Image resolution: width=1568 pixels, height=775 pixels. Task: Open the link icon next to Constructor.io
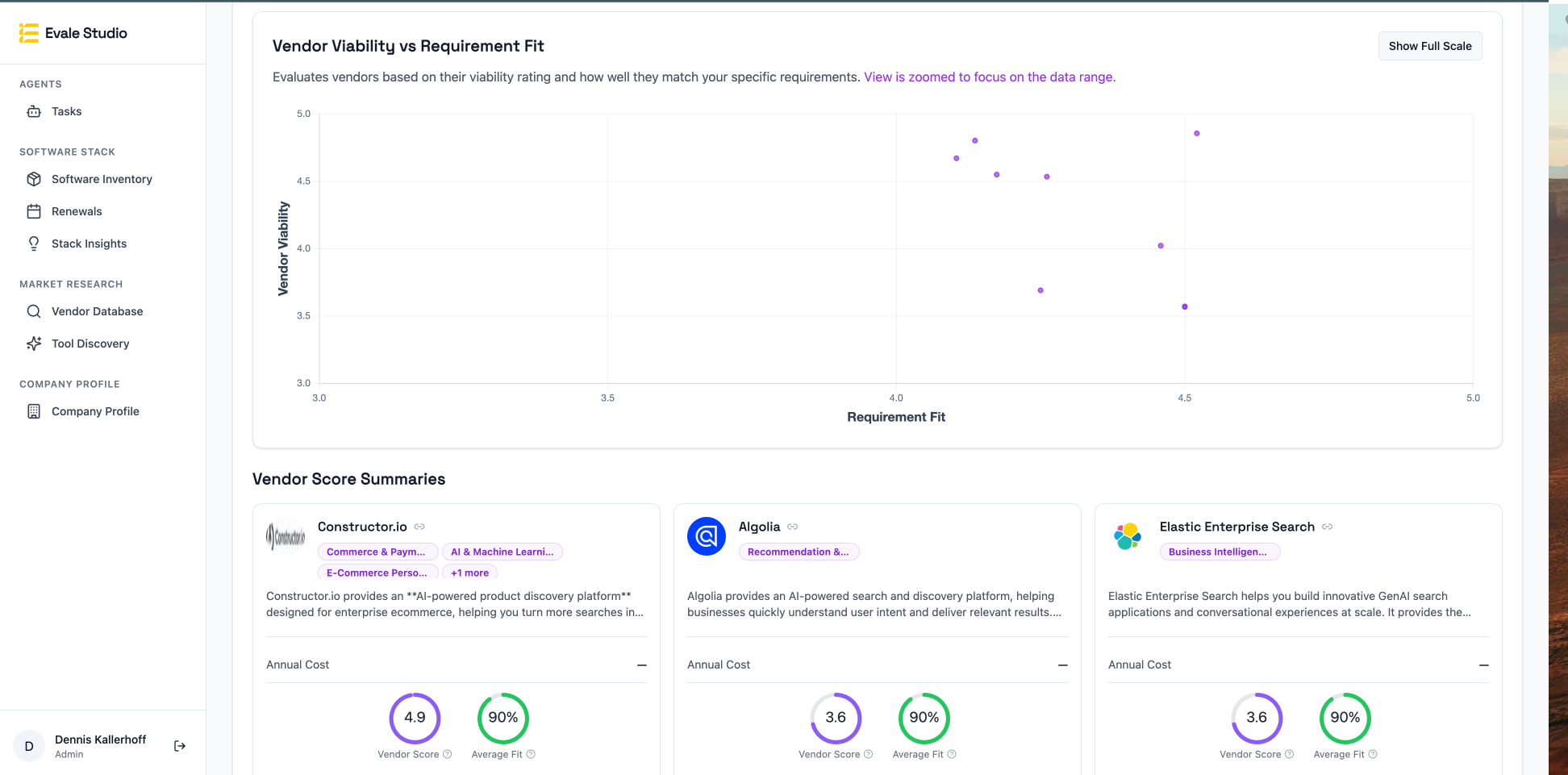click(x=419, y=527)
